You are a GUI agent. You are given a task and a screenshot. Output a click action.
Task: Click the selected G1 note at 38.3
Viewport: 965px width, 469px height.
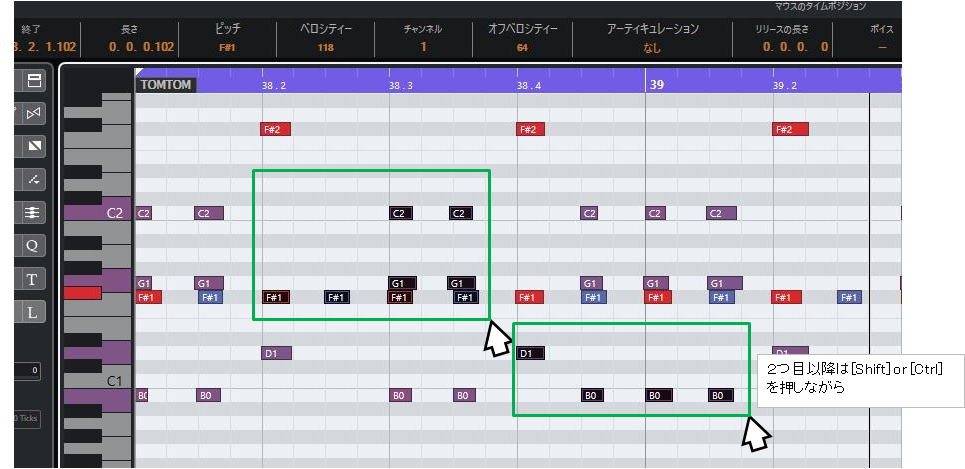[x=402, y=283]
